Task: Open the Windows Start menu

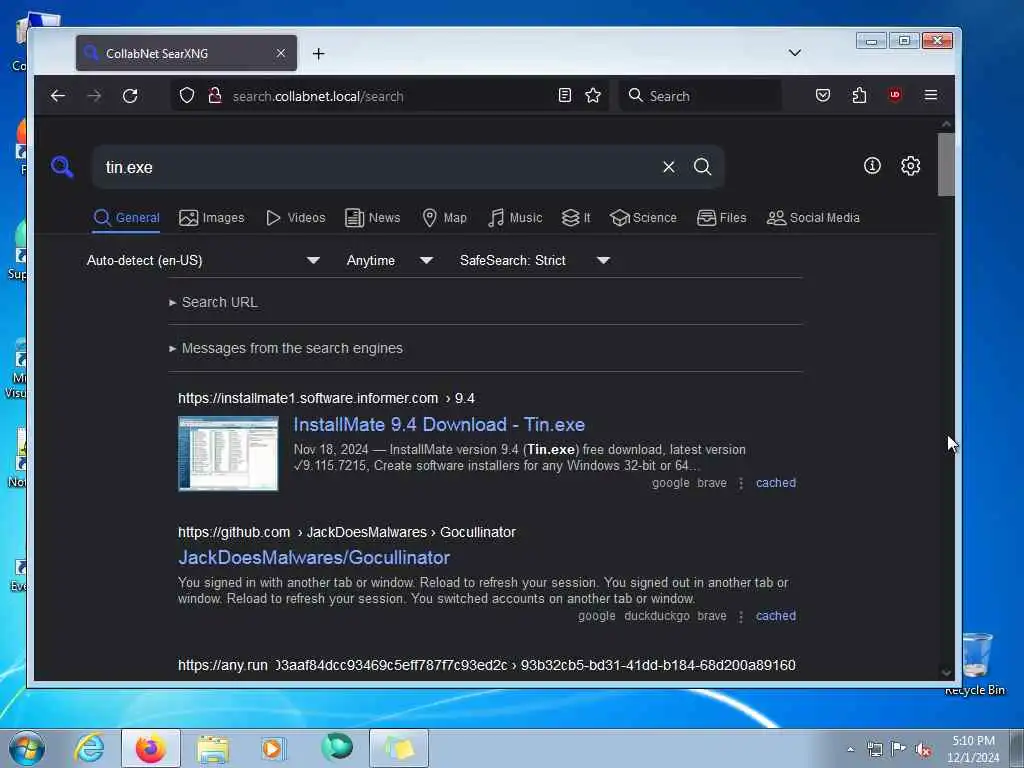Action: (27, 748)
